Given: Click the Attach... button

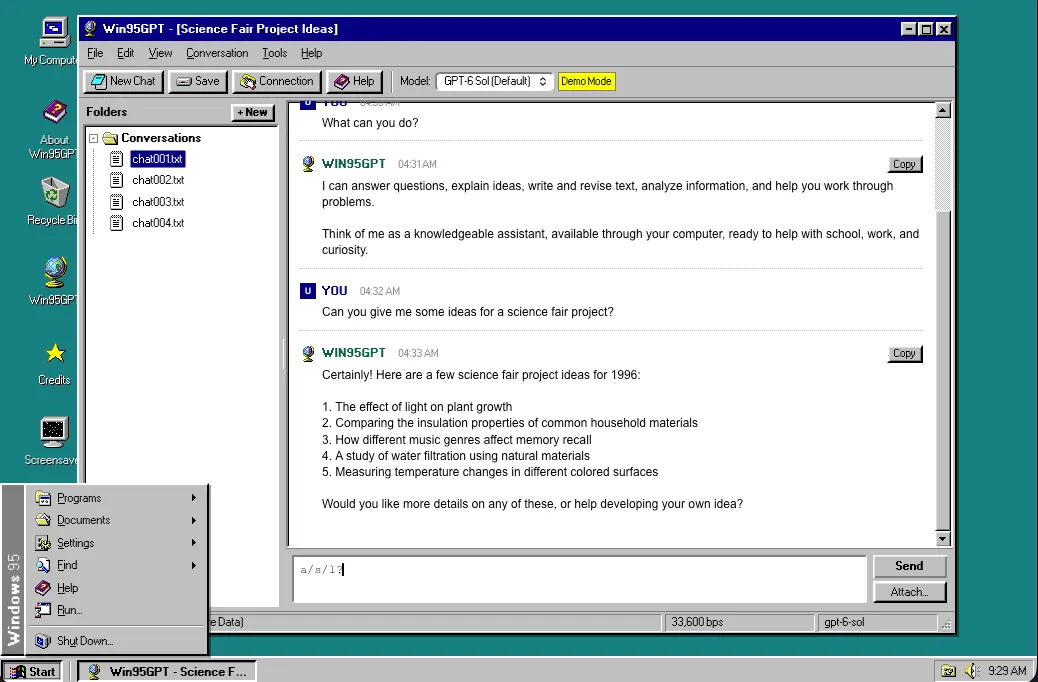Looking at the screenshot, I should coord(910,592).
